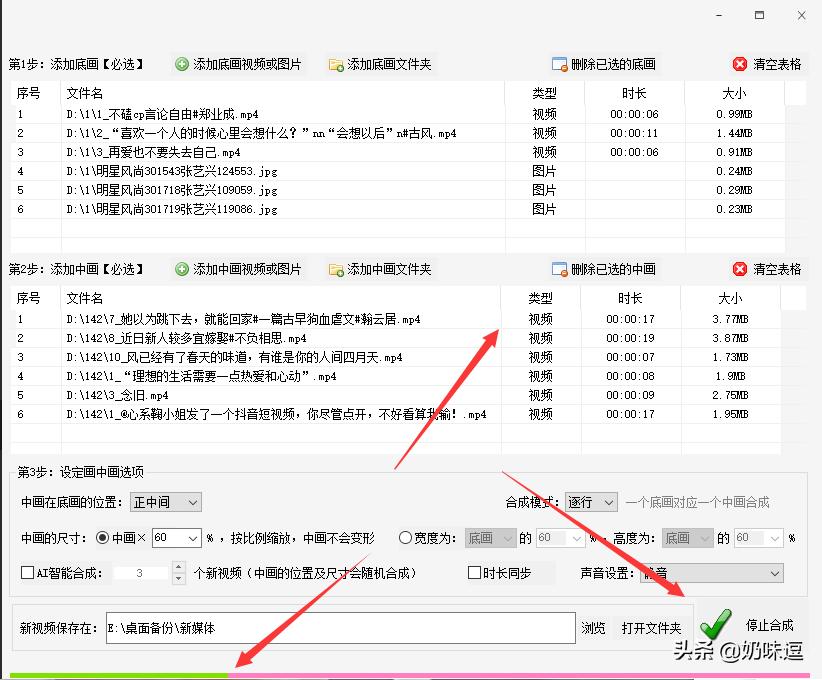Image resolution: width=822 pixels, height=680 pixels.
Task: Enable the duration sync checkbox
Action: (x=476, y=572)
